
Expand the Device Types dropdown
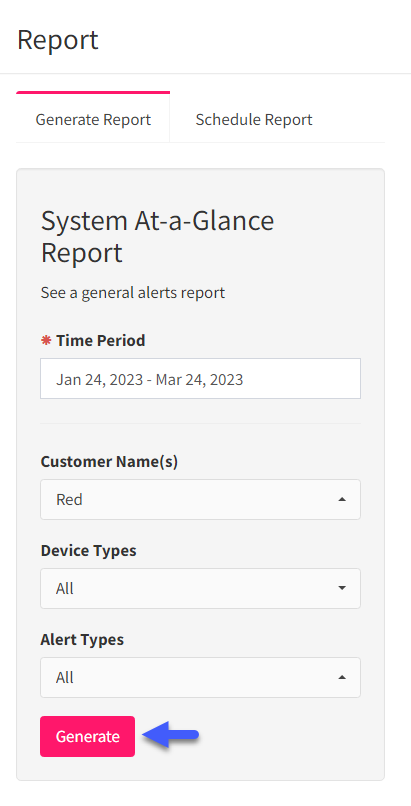coord(200,588)
